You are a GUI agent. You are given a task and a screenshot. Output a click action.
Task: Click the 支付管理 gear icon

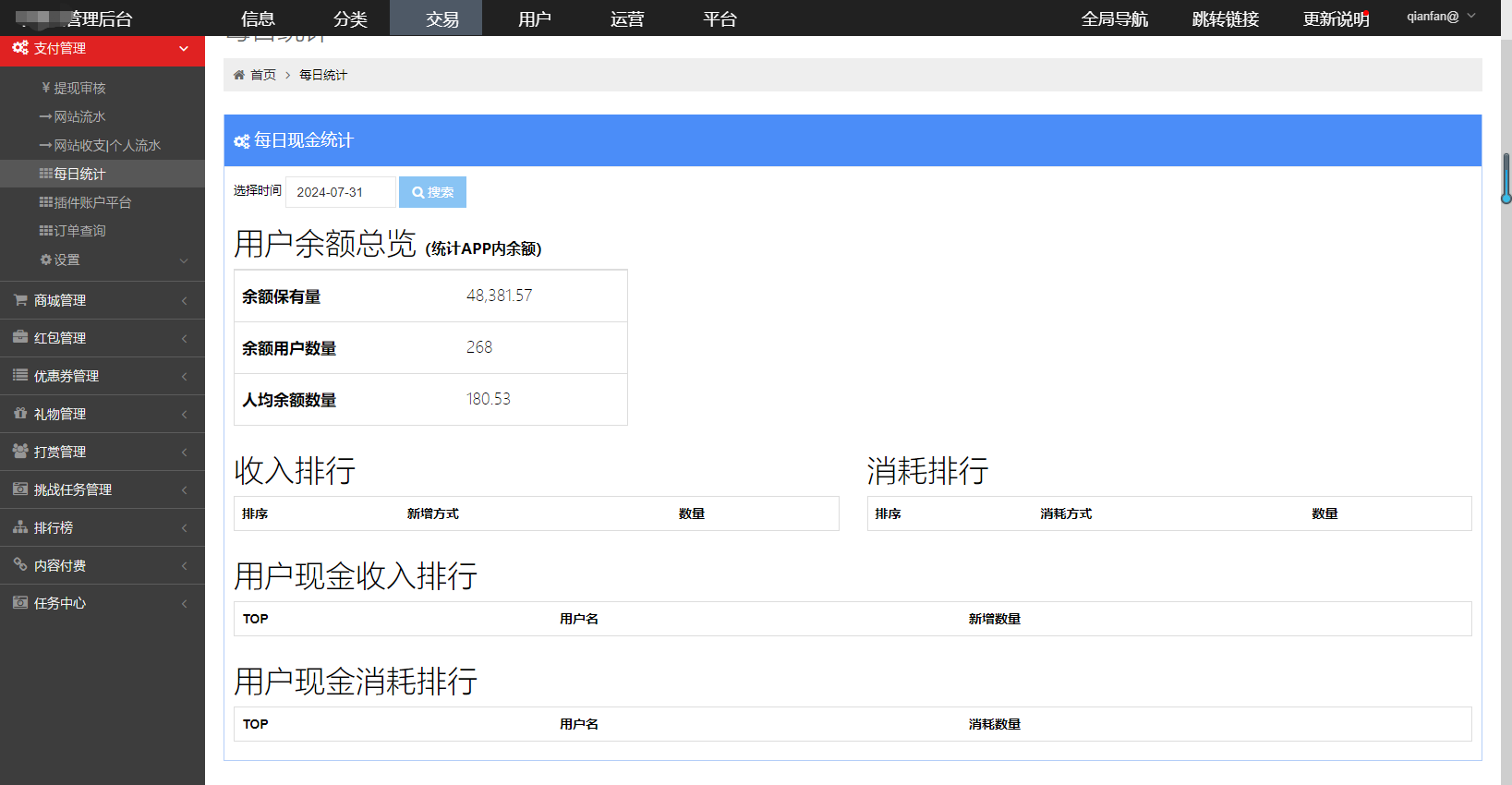click(20, 48)
